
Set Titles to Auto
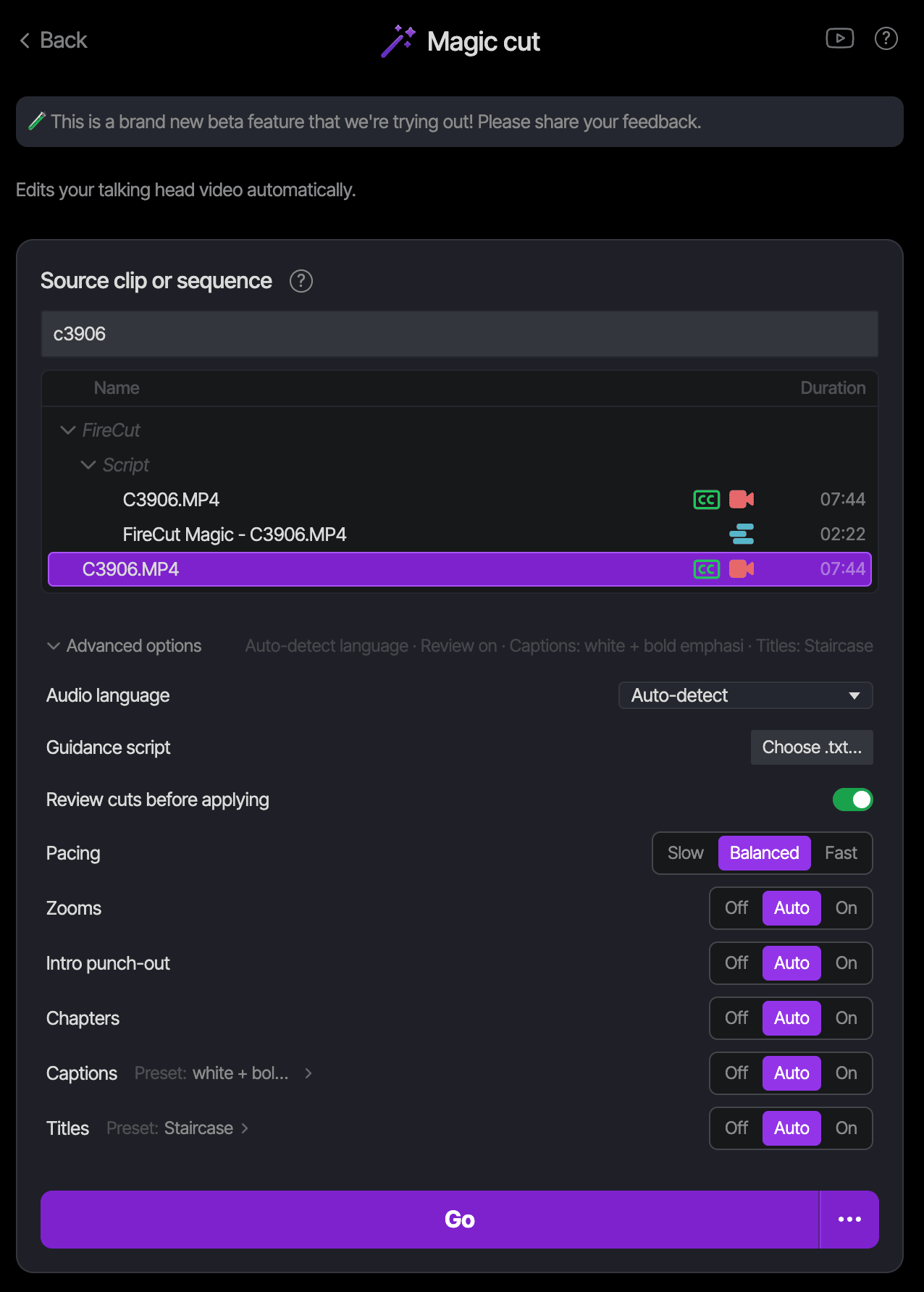(791, 1128)
